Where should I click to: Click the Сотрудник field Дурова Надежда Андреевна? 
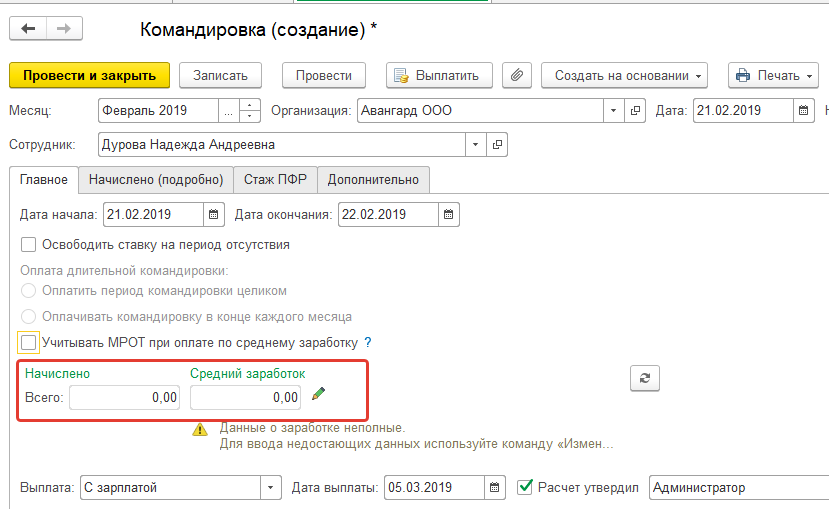tap(282, 144)
